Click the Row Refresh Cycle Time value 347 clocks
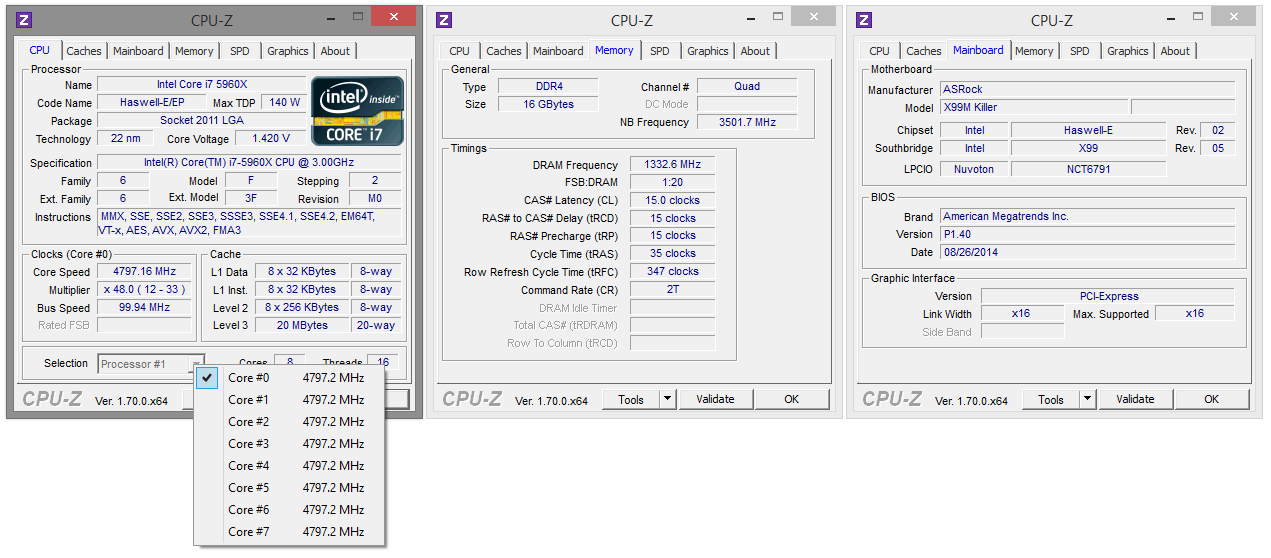The width and height of the screenshot is (1271, 558). 672,271
